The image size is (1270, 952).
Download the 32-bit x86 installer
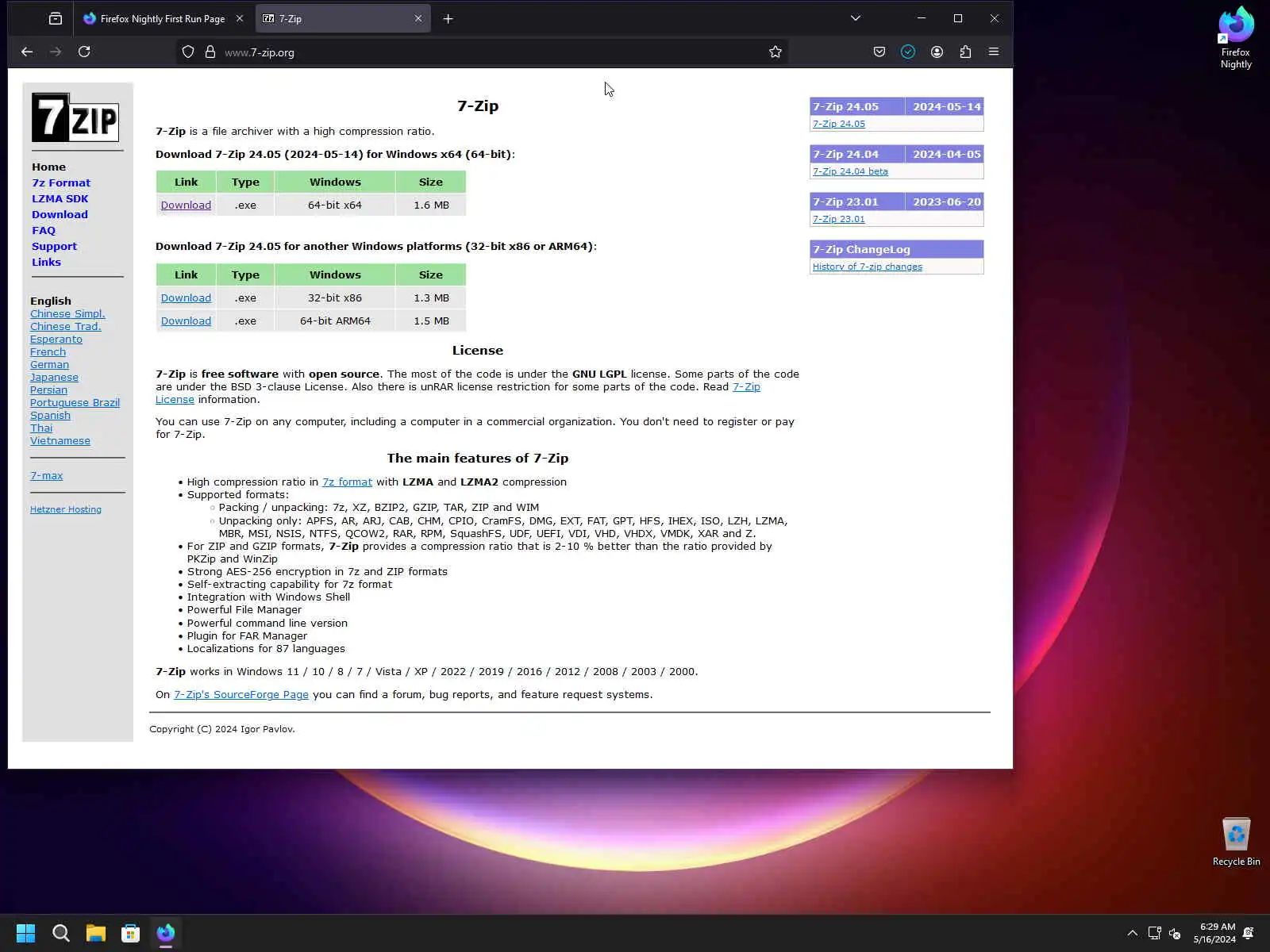[x=186, y=297]
